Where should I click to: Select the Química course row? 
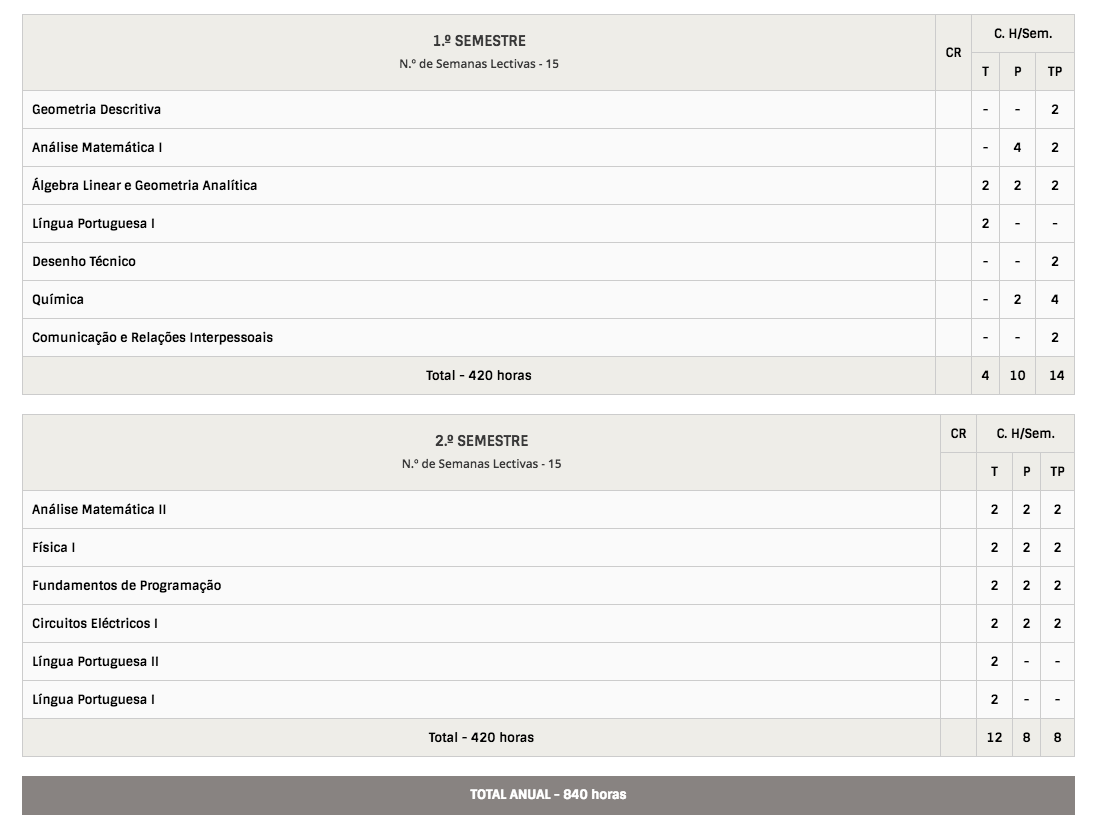(x=58, y=299)
